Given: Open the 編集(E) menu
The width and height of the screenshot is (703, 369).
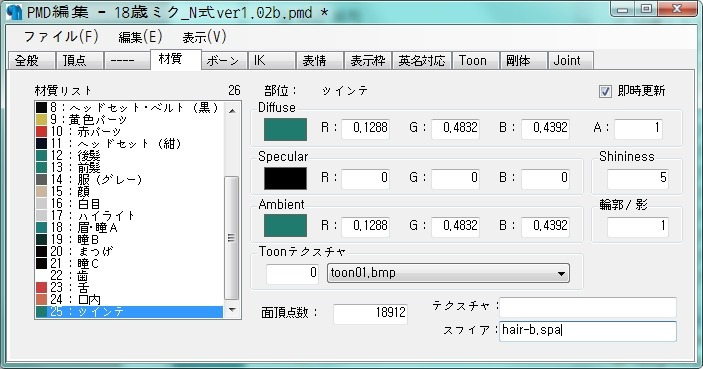Looking at the screenshot, I should click(x=140, y=37).
